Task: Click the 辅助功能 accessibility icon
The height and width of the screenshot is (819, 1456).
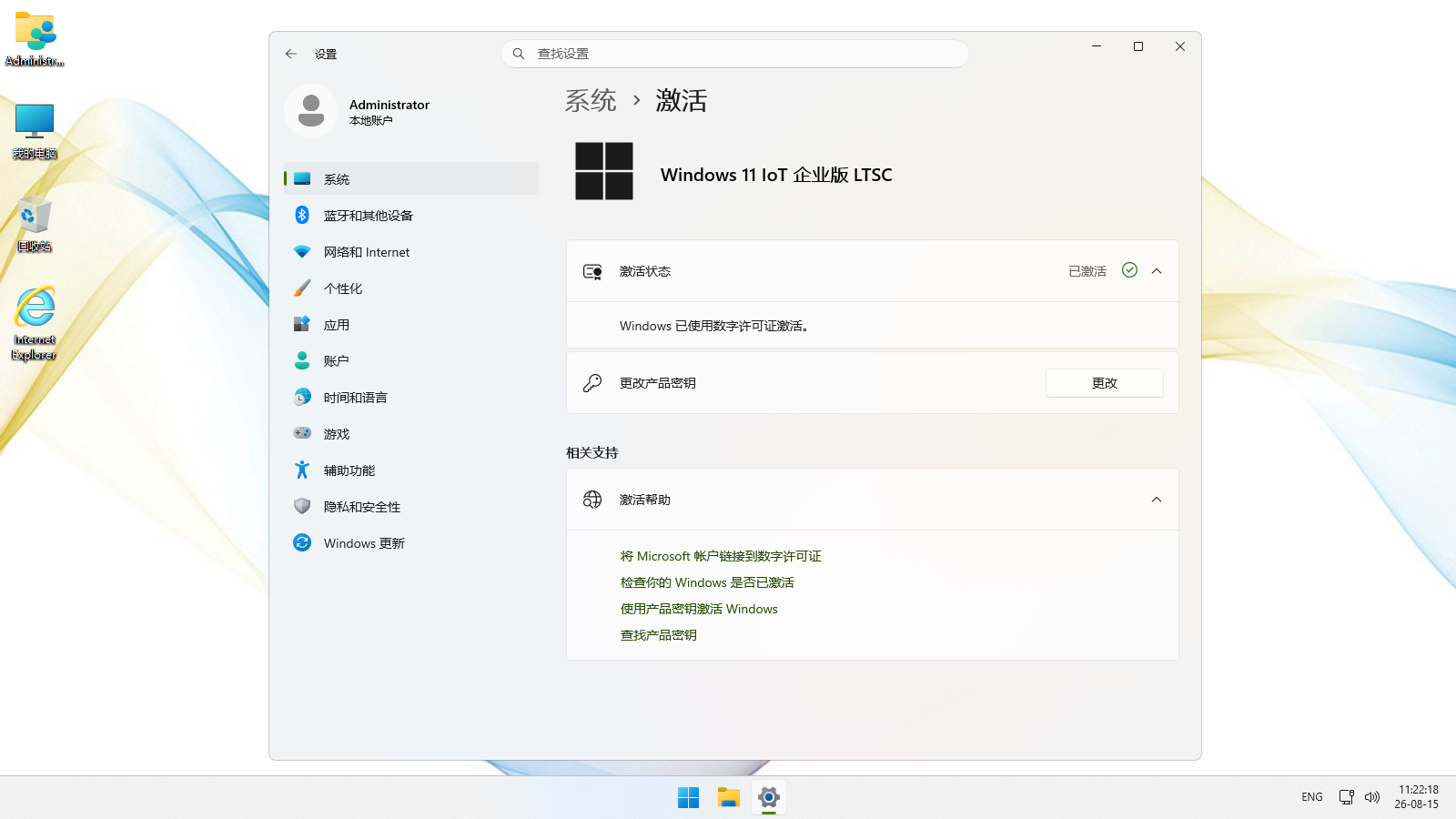Action: (x=302, y=470)
